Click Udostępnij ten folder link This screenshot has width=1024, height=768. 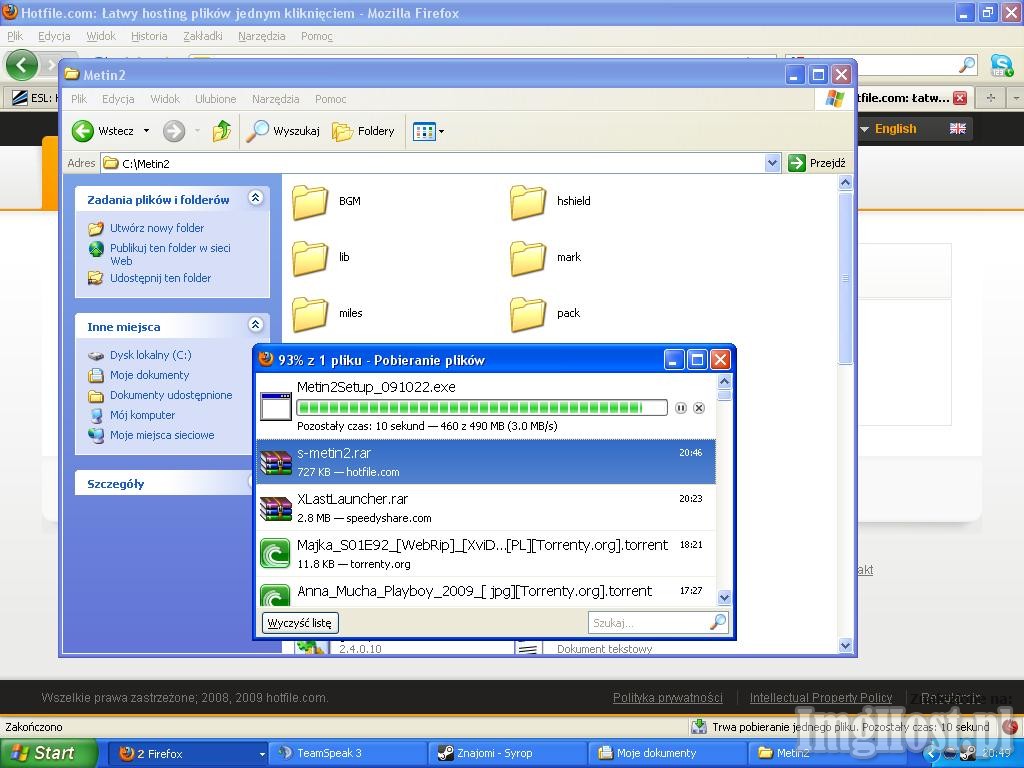pos(161,278)
